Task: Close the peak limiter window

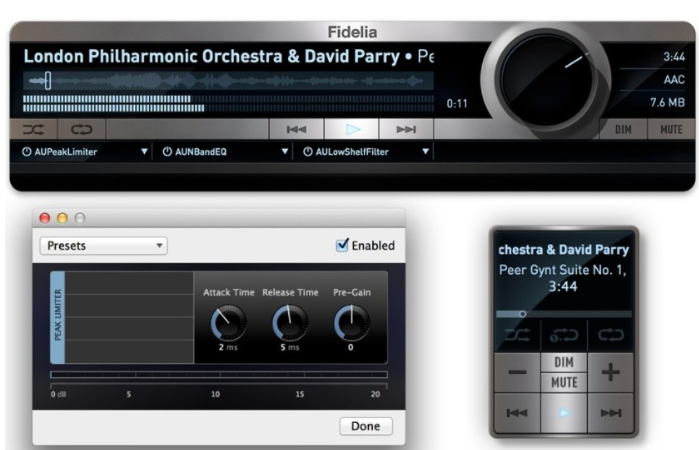Action: coord(45,218)
